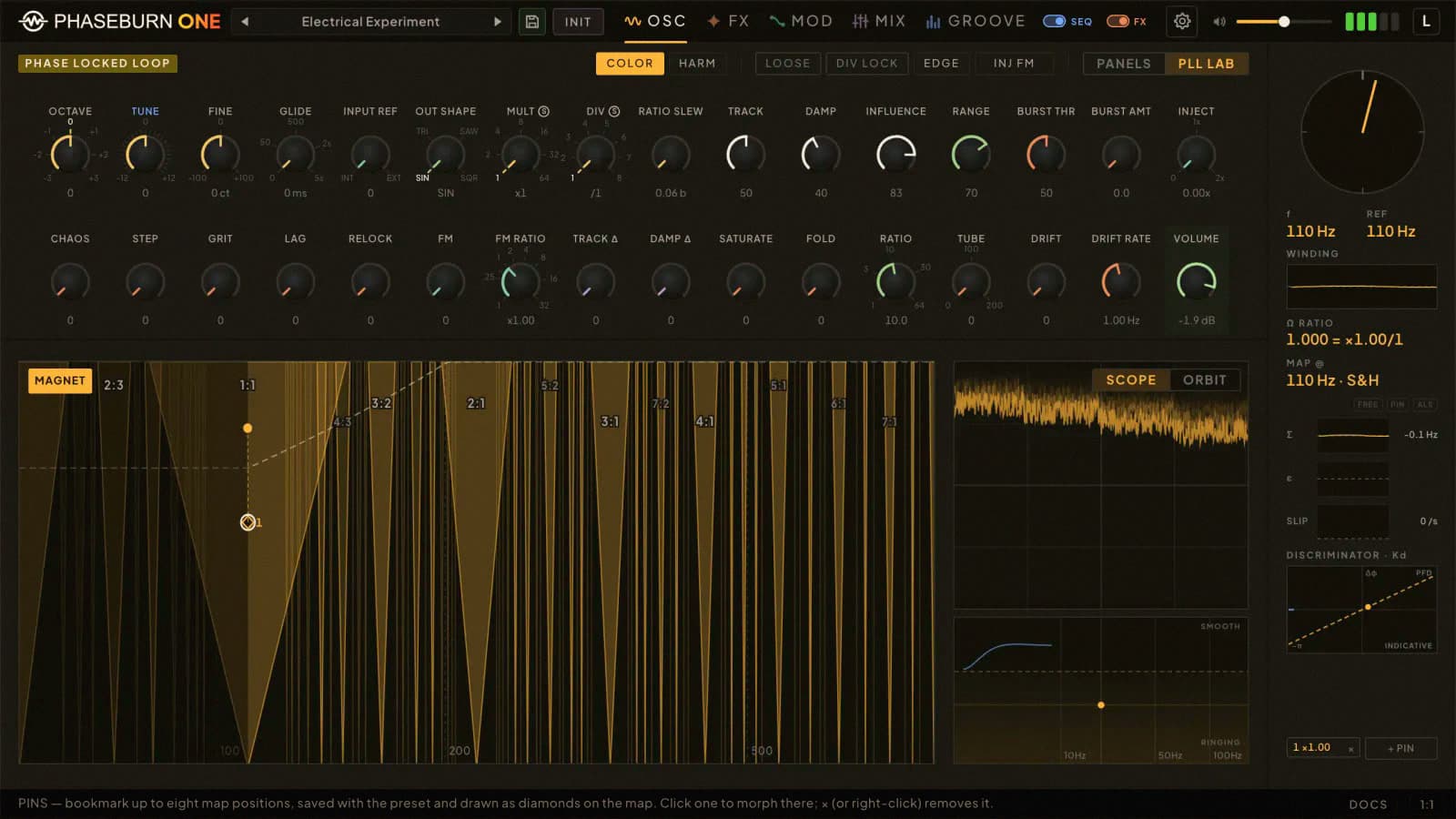The width and height of the screenshot is (1456, 819).
Task: Click the RATIO SLEW knob
Action: (x=671, y=153)
